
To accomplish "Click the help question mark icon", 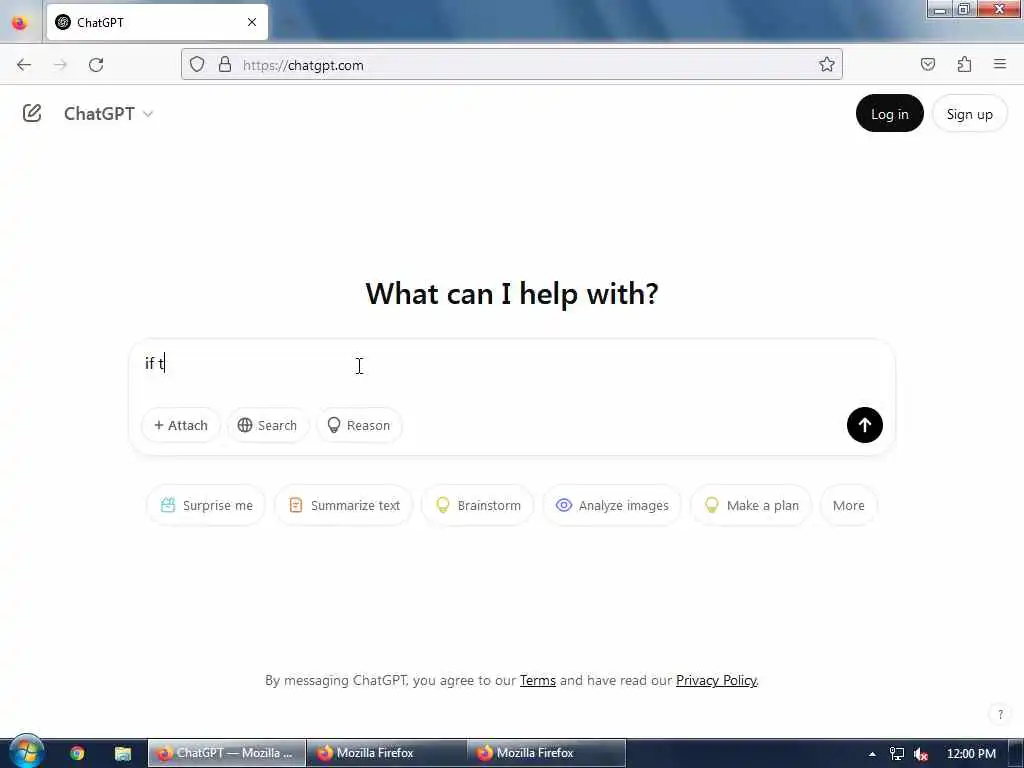I will click(1000, 714).
